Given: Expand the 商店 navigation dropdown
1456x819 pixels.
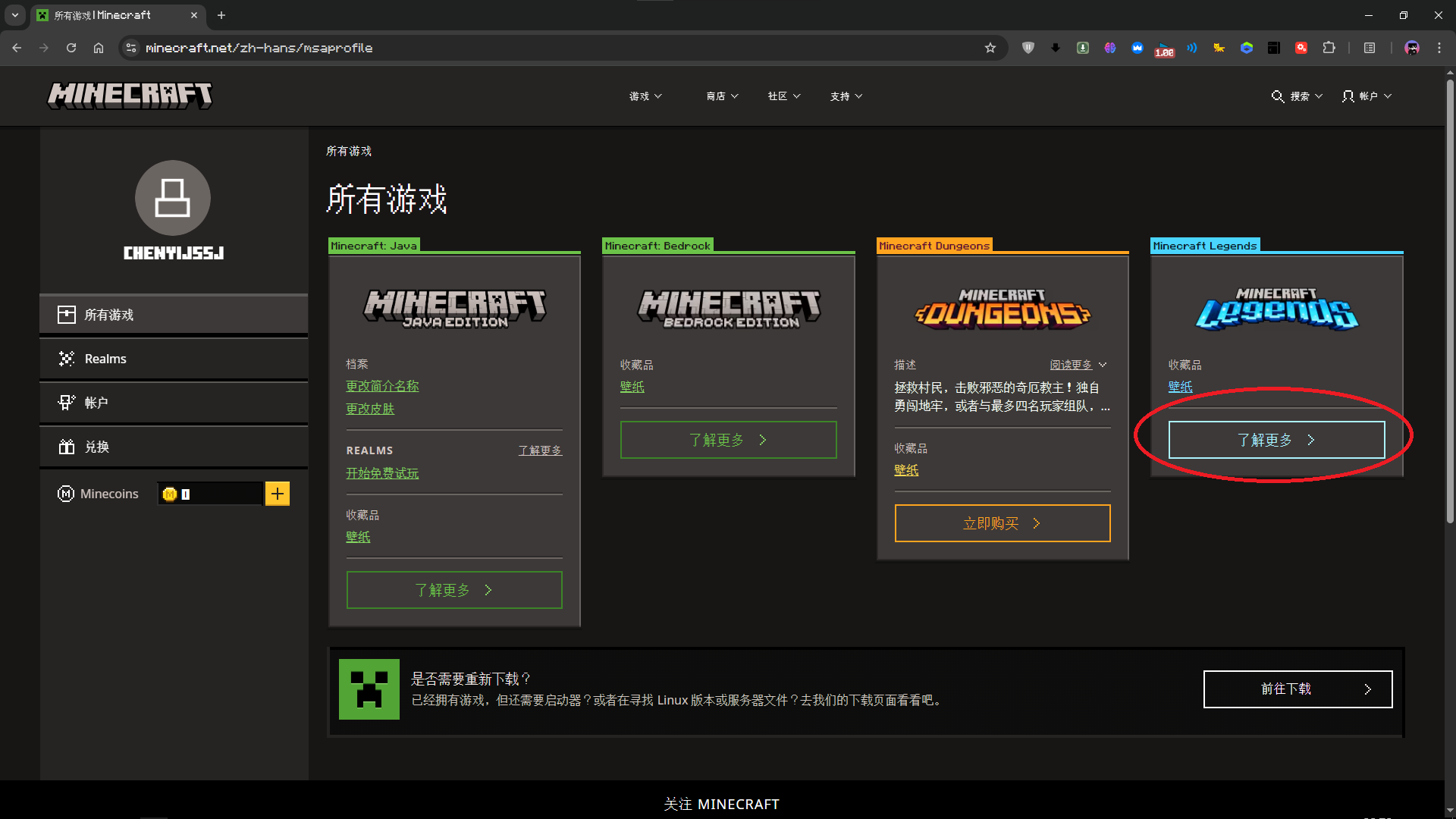Looking at the screenshot, I should [722, 96].
